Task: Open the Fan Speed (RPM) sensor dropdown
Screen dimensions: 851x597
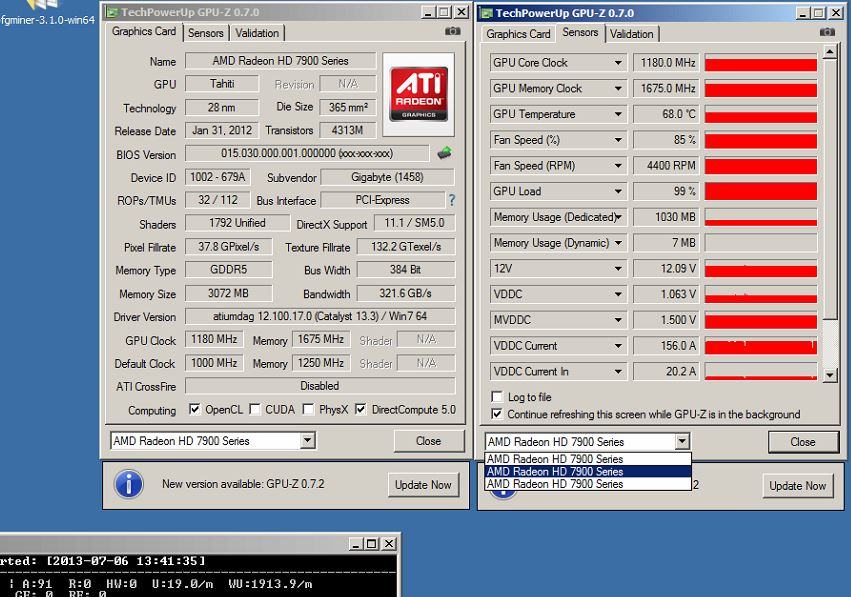Action: pyautogui.click(x=618, y=166)
